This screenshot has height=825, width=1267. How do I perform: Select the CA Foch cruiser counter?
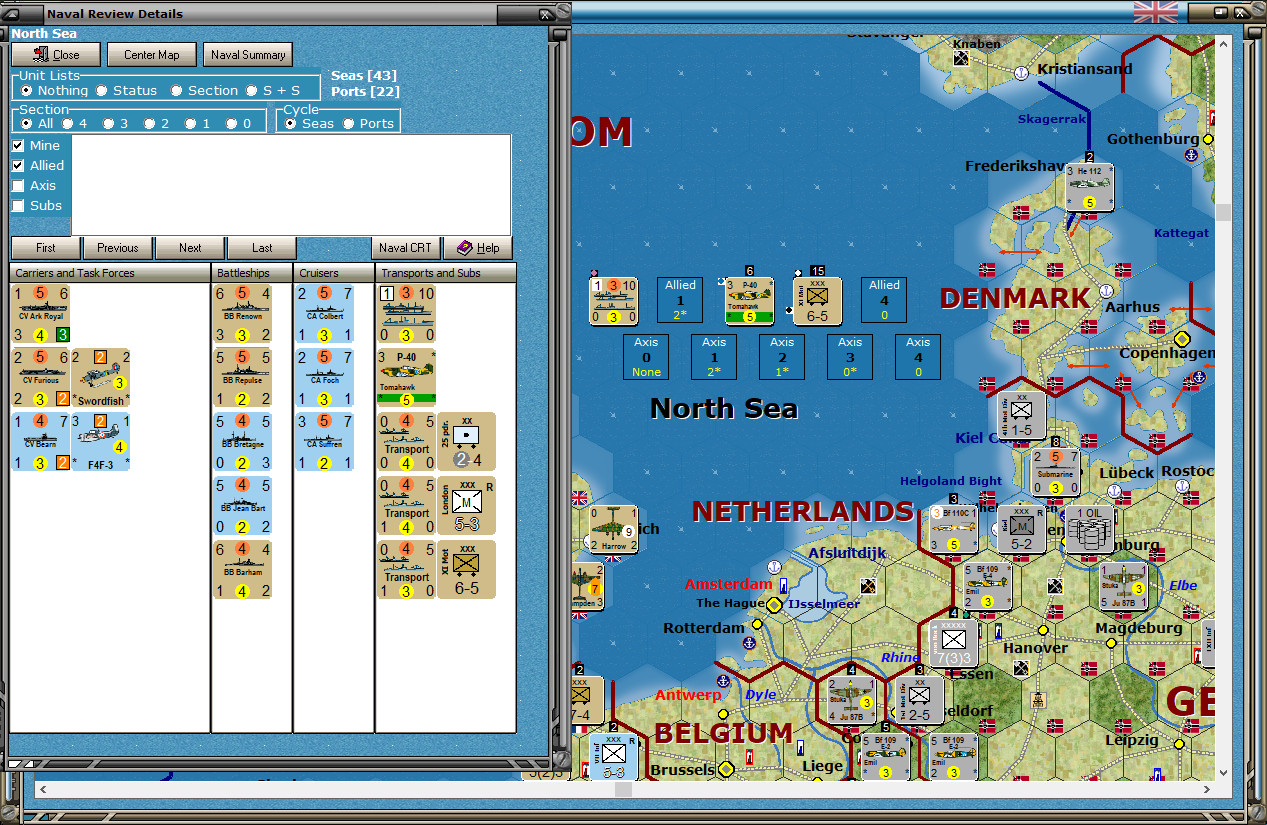pos(325,378)
